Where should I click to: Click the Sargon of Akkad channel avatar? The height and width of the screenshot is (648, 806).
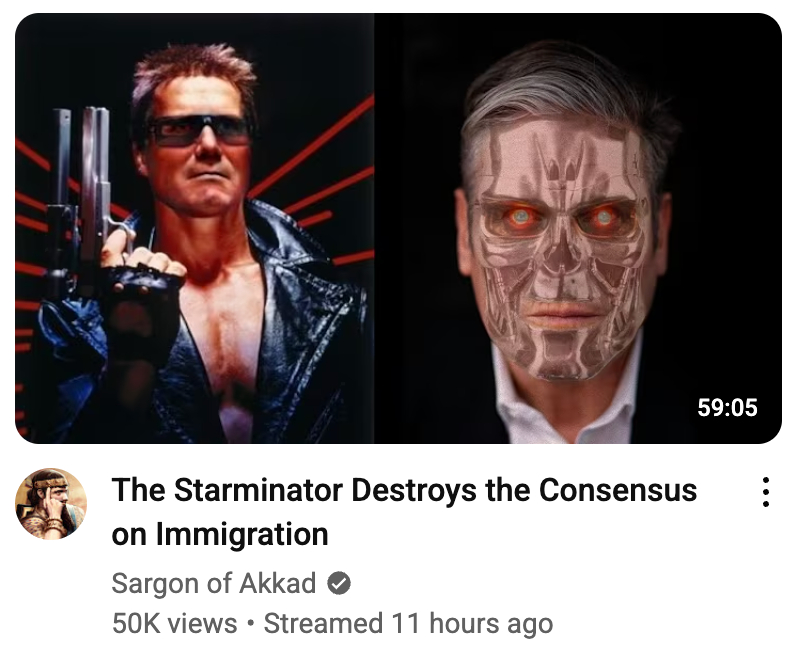(x=50, y=504)
